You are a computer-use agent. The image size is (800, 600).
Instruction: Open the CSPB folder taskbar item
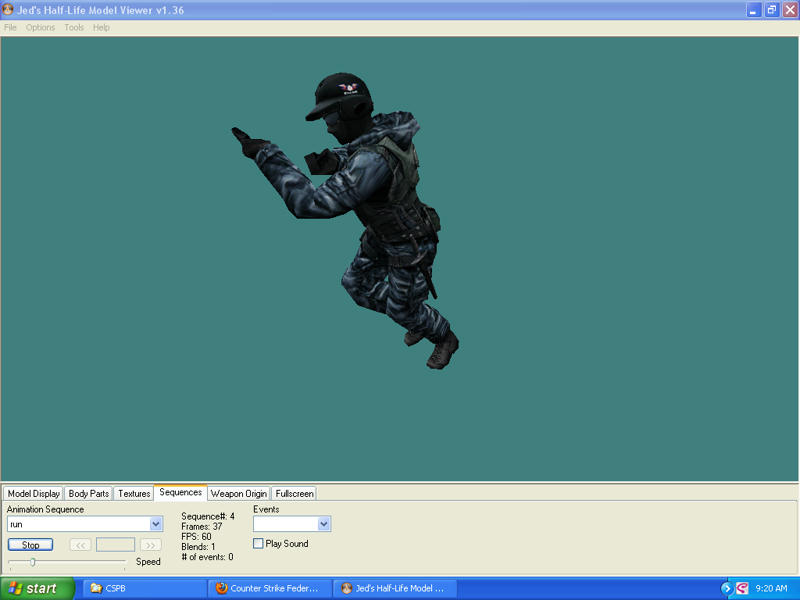[143, 588]
